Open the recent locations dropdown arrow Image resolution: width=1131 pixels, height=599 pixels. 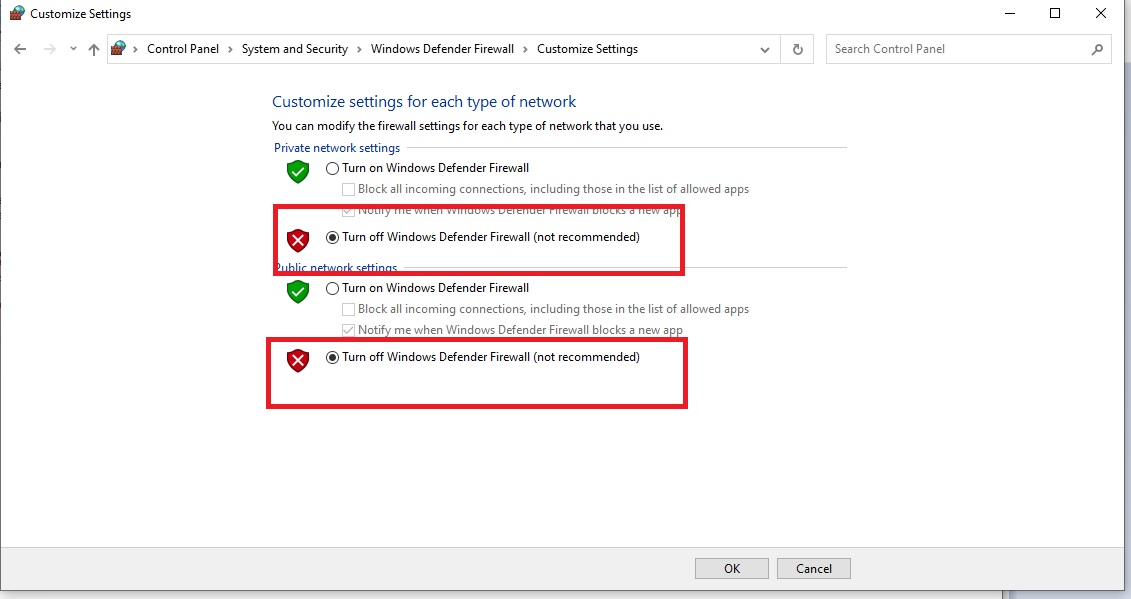pyautogui.click(x=73, y=49)
